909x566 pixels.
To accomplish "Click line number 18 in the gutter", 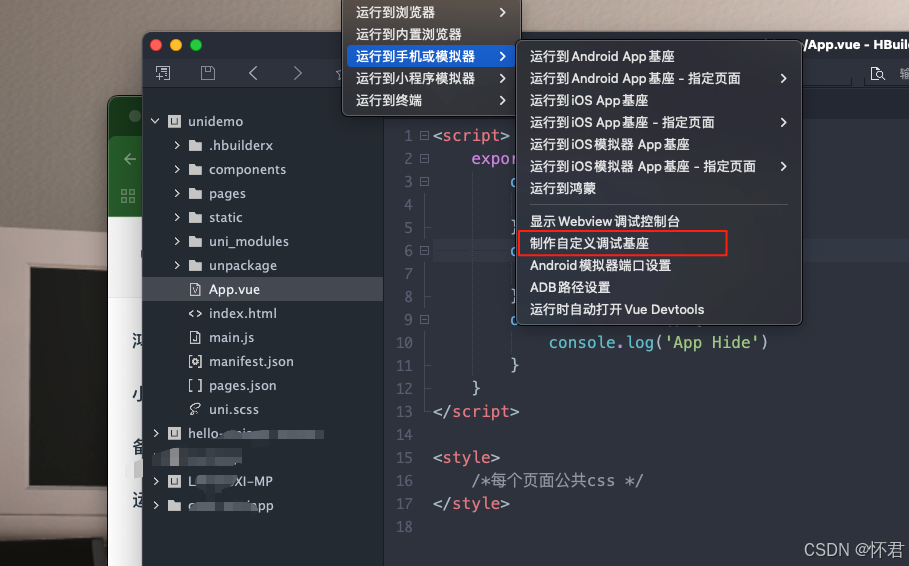I will pyautogui.click(x=404, y=527).
